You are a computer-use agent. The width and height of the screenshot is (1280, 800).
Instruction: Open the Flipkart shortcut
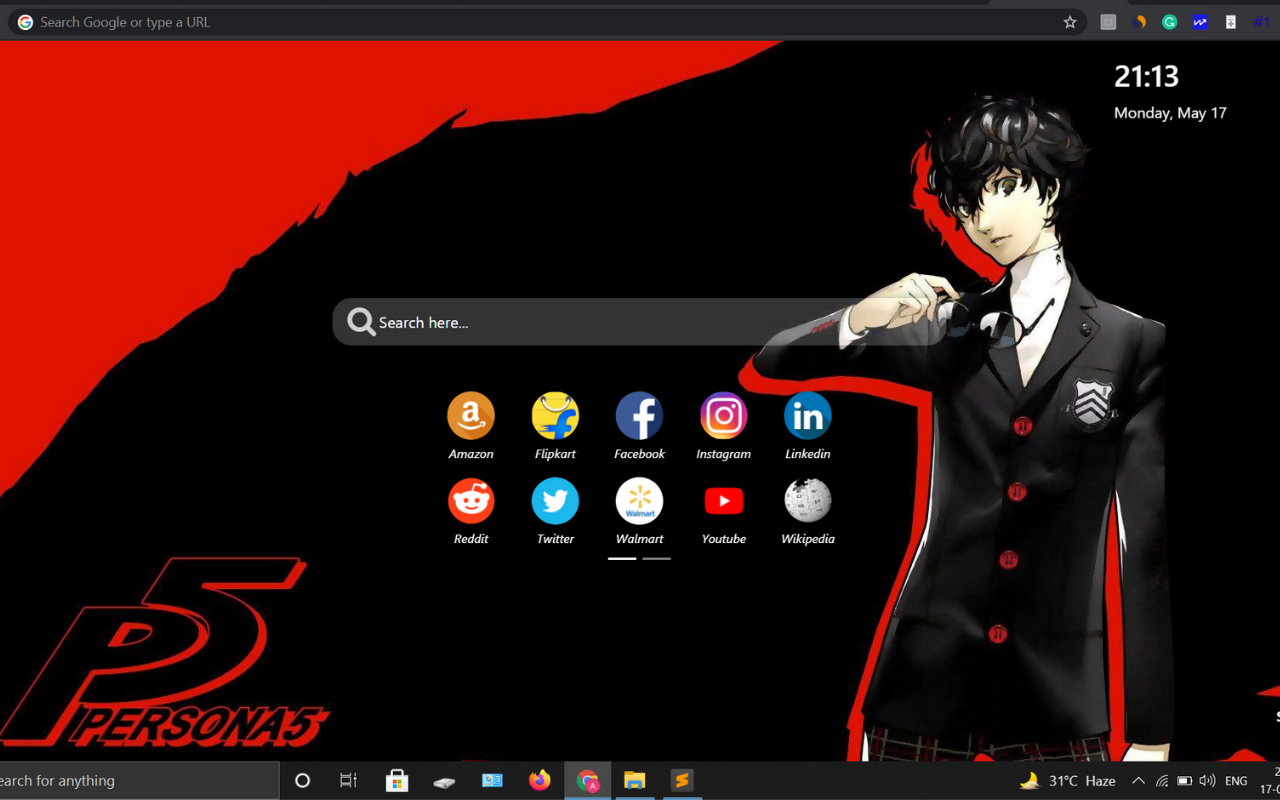coord(555,416)
